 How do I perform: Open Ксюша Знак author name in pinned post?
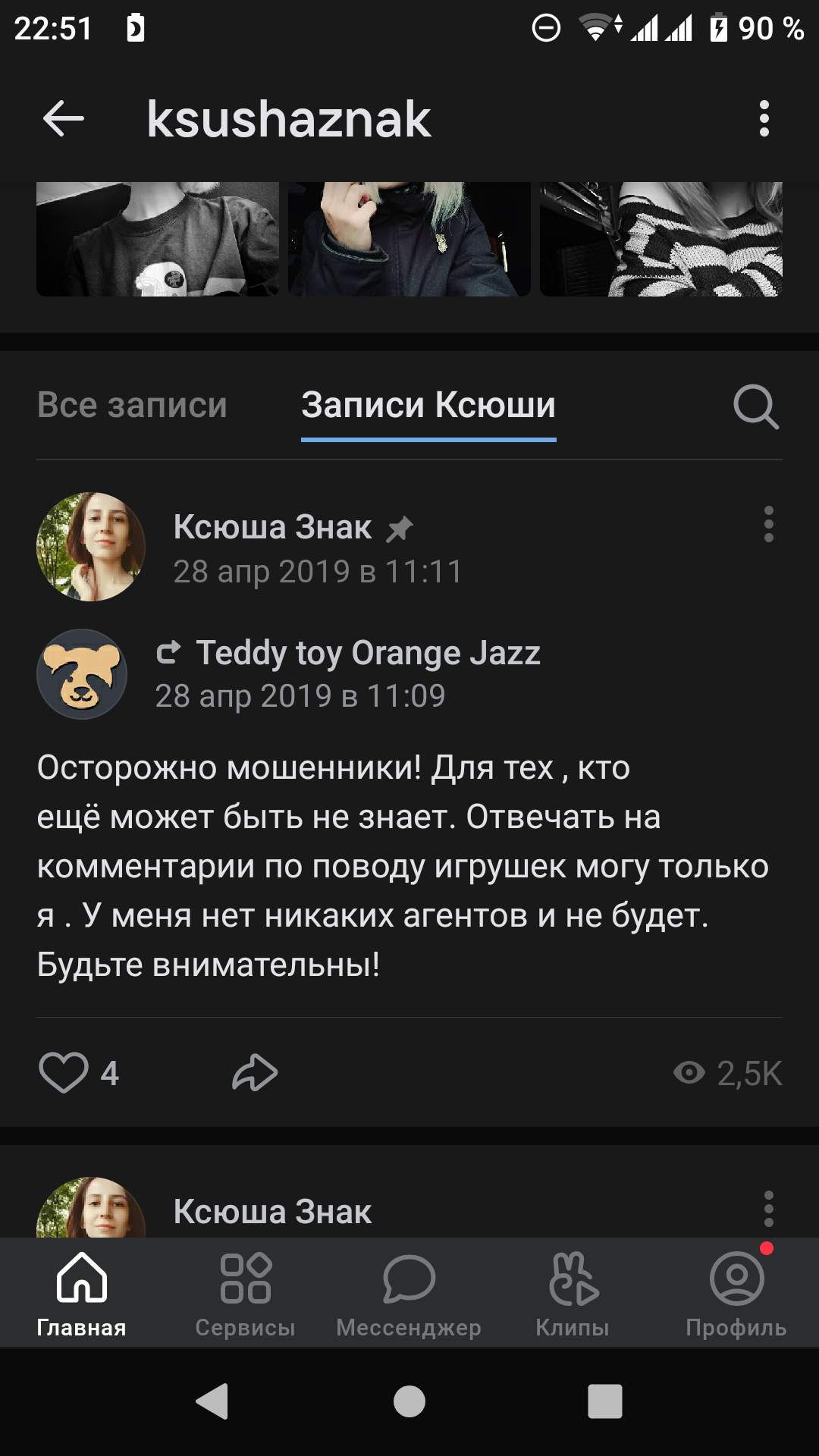pos(272,527)
